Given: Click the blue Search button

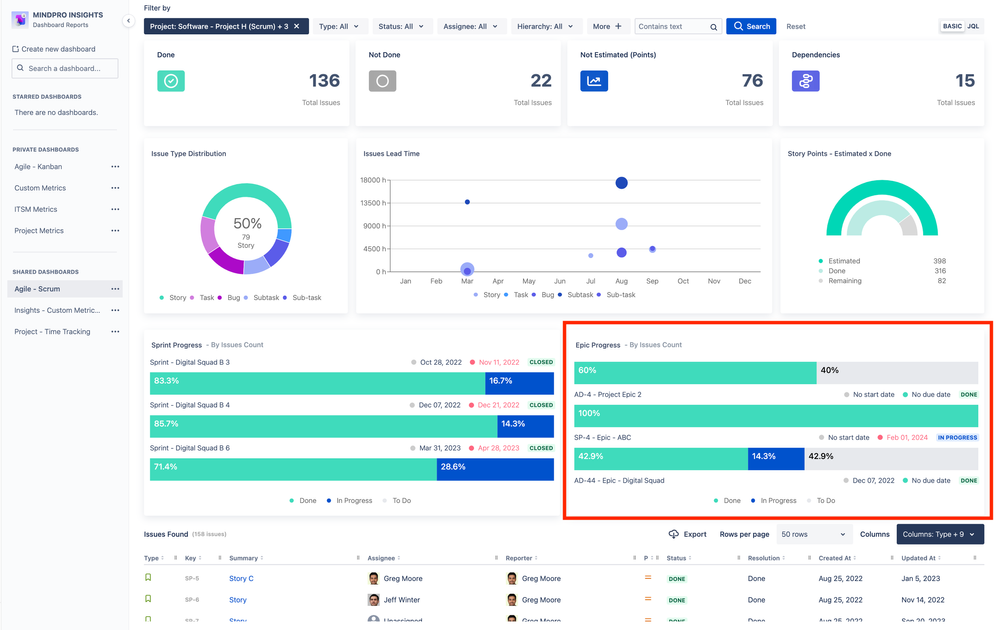Looking at the screenshot, I should pyautogui.click(x=751, y=27).
